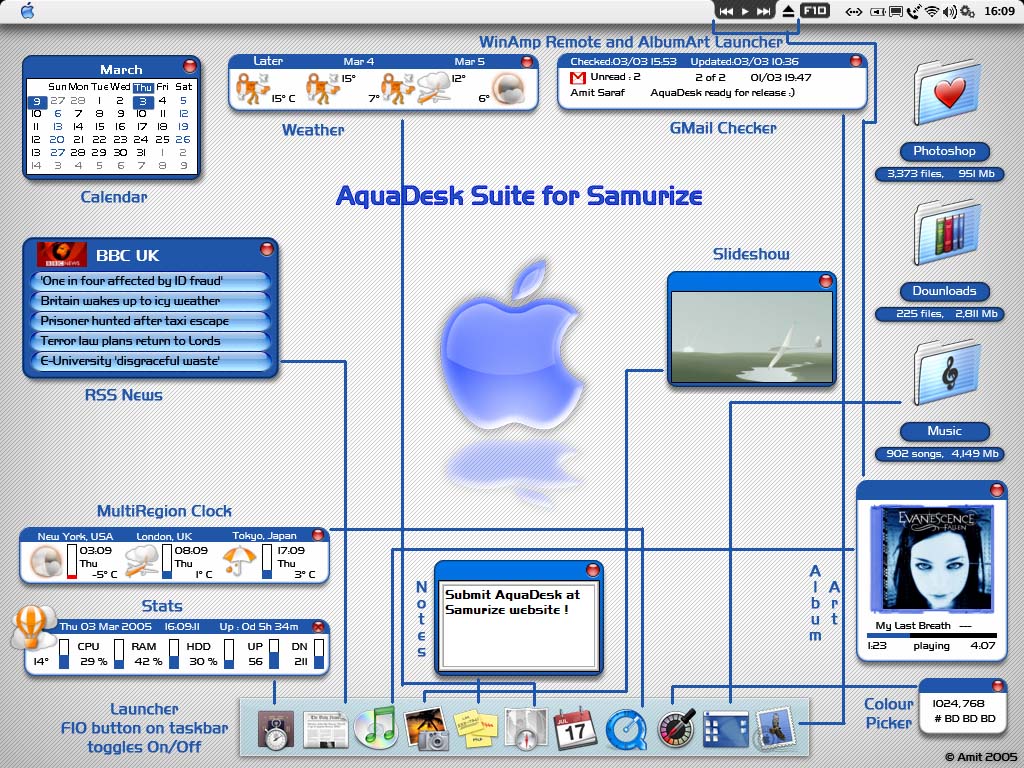1024x768 pixels.
Task: Open the iTunes music note dock icon
Action: tap(376, 728)
